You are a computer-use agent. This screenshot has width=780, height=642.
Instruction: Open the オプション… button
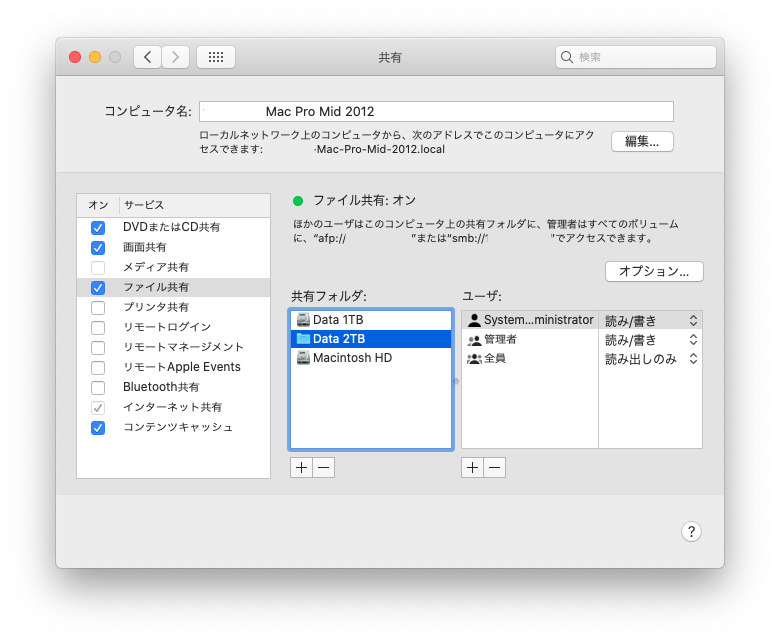[x=654, y=272]
